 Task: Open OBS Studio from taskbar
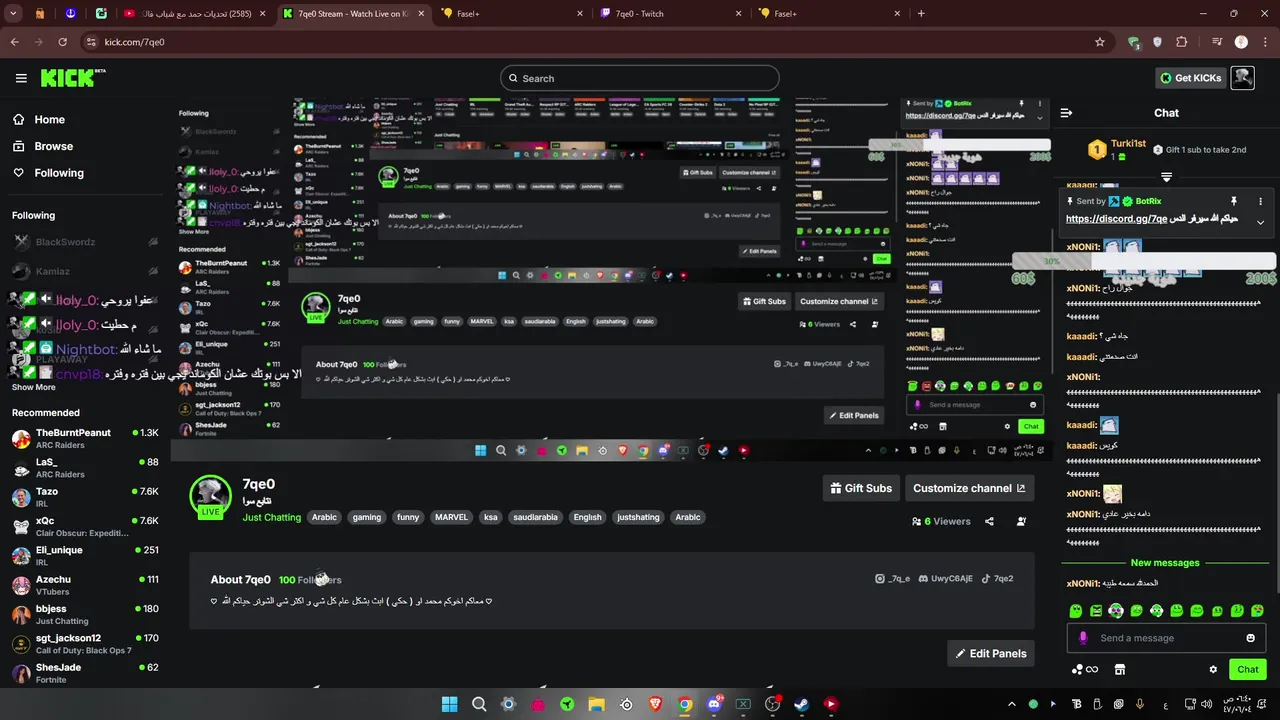(772, 704)
